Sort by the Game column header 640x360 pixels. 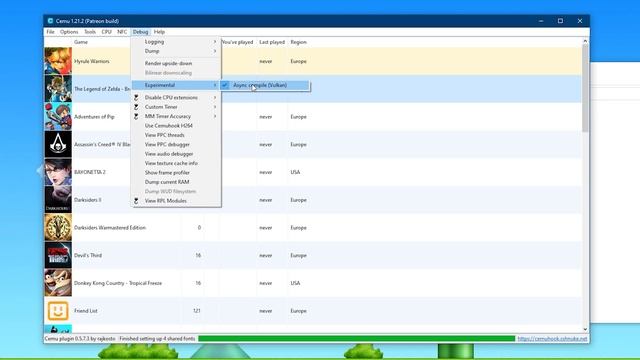pos(81,42)
